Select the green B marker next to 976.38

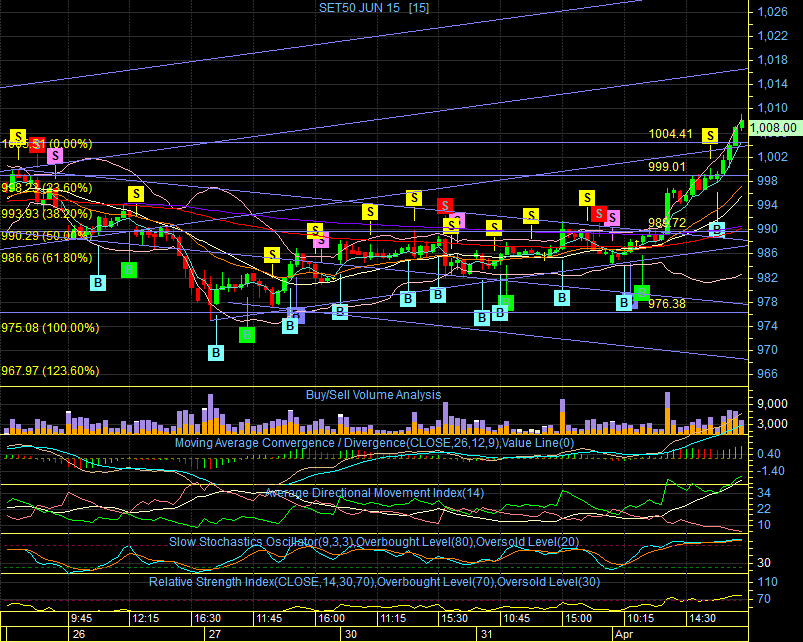click(x=642, y=293)
